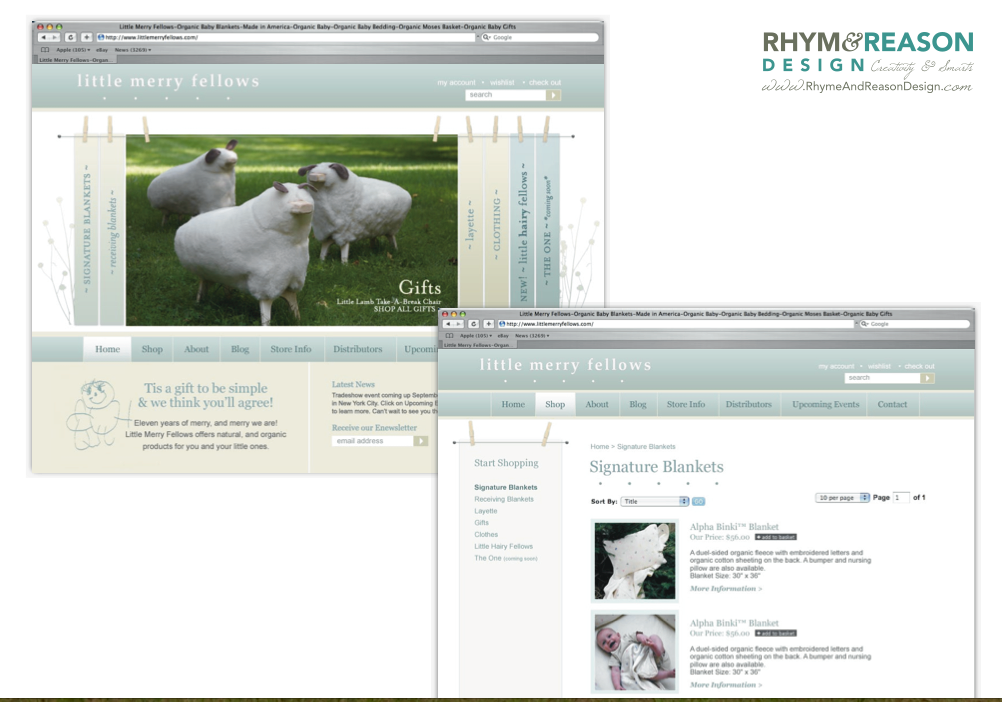Go back in the Signature Blankets browser window

448,324
